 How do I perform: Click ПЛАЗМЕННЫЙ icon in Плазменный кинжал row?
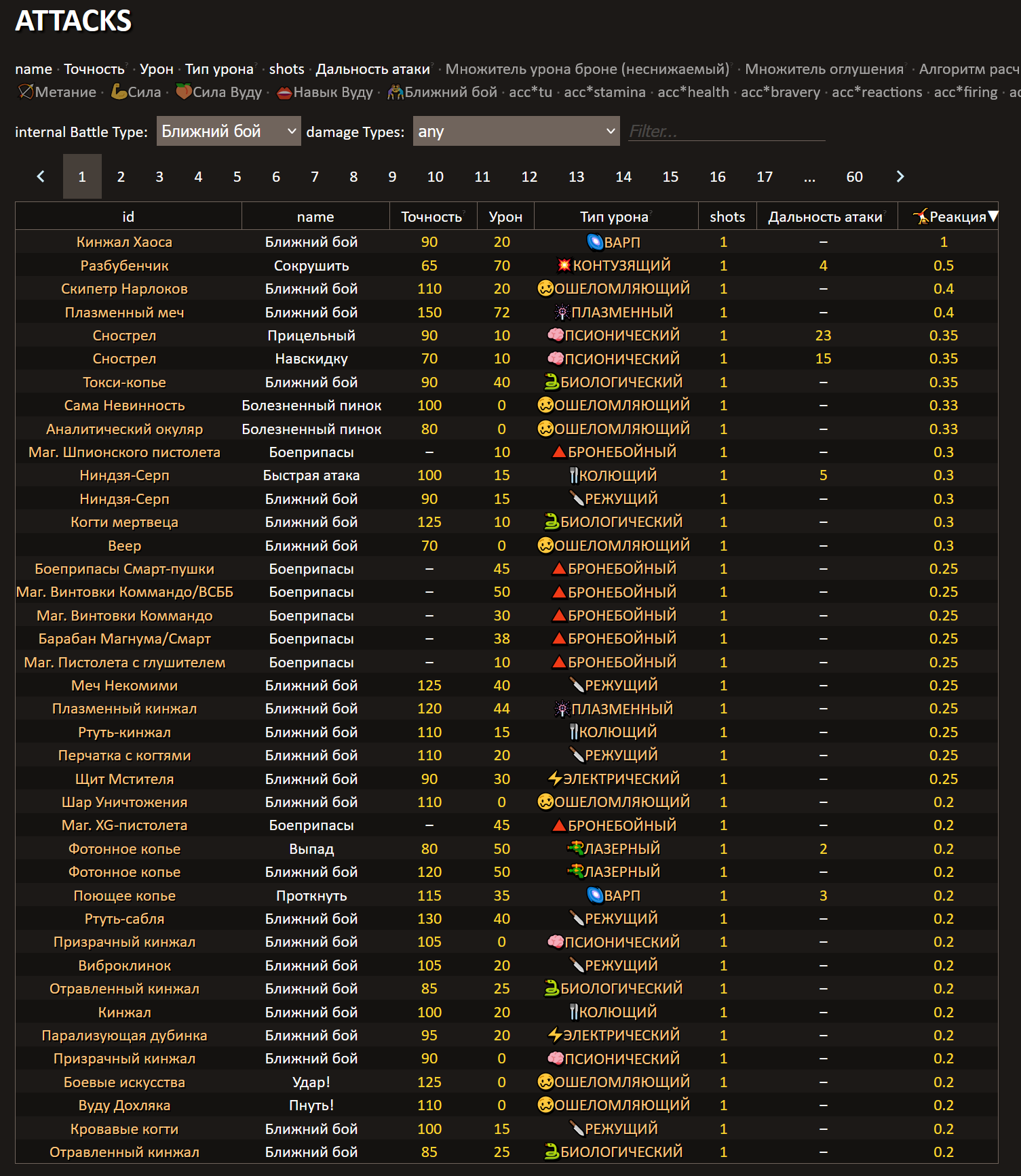[562, 709]
